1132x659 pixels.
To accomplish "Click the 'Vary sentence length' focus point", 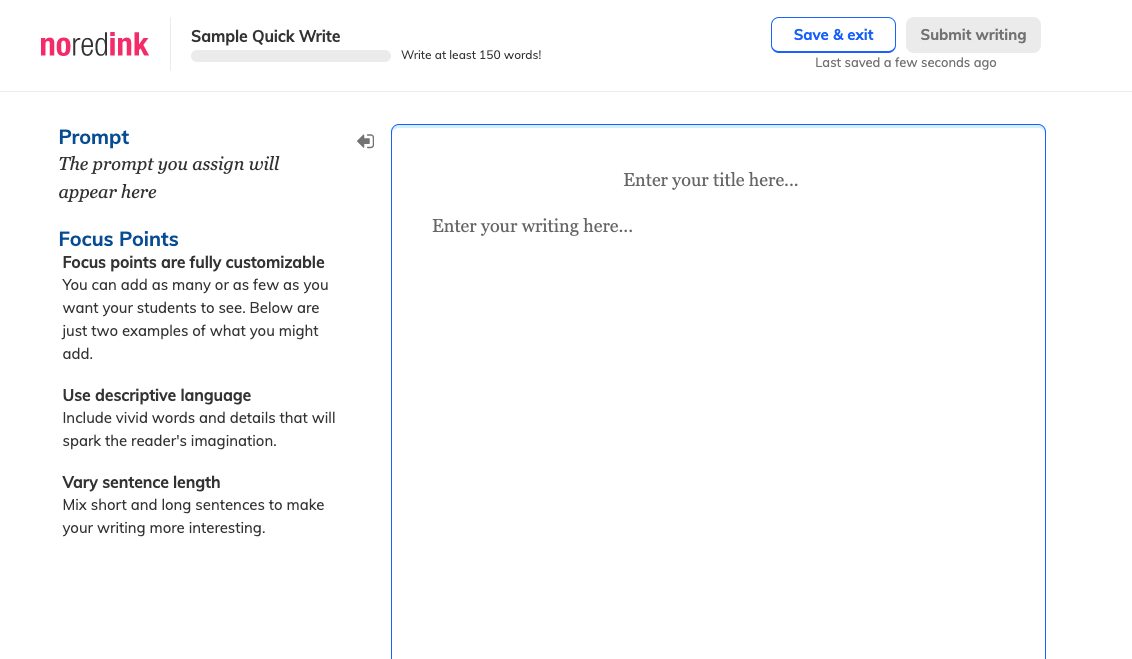I will coord(142,482).
